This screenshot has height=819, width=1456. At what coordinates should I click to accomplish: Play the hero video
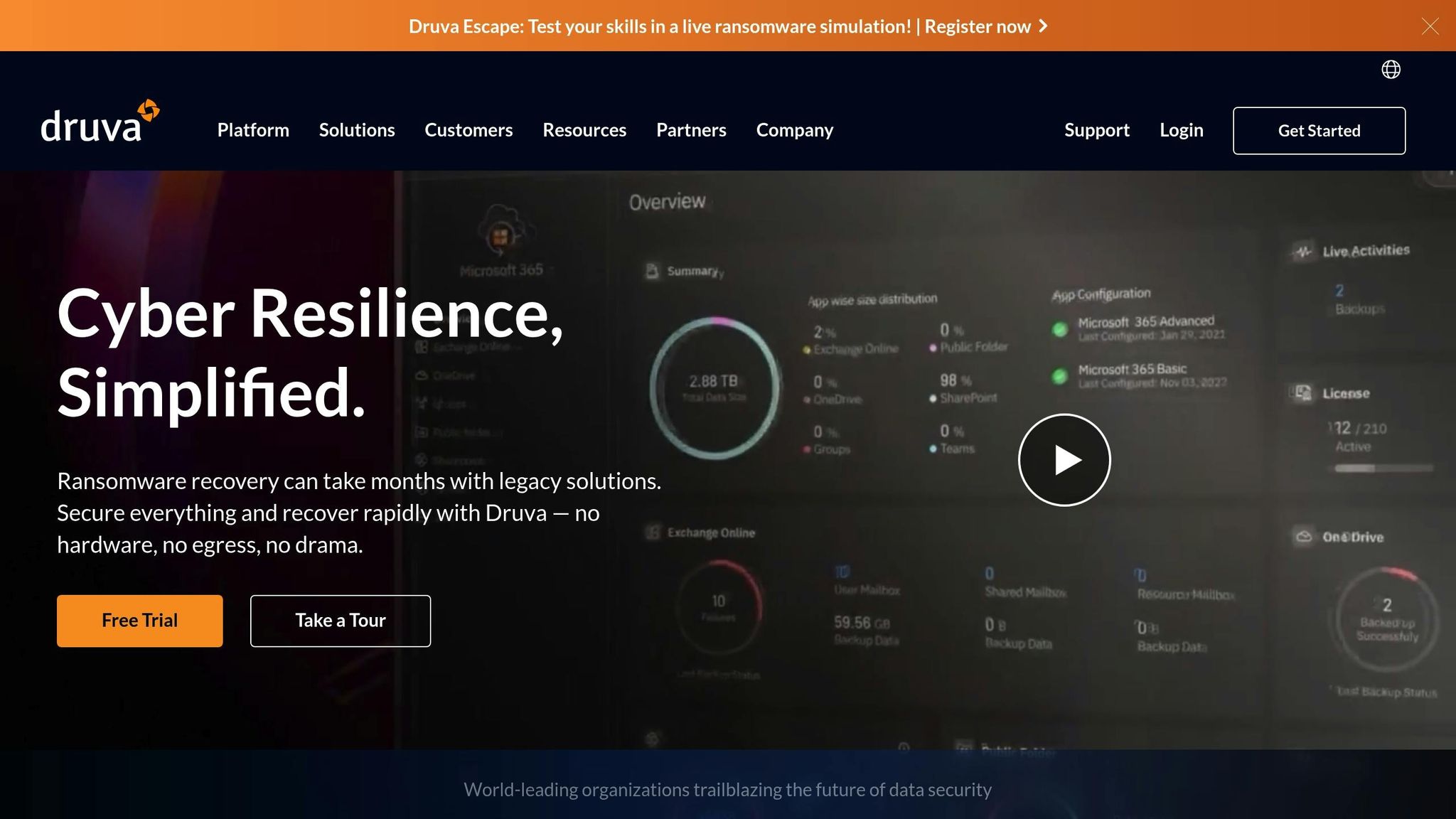pyautogui.click(x=1064, y=460)
